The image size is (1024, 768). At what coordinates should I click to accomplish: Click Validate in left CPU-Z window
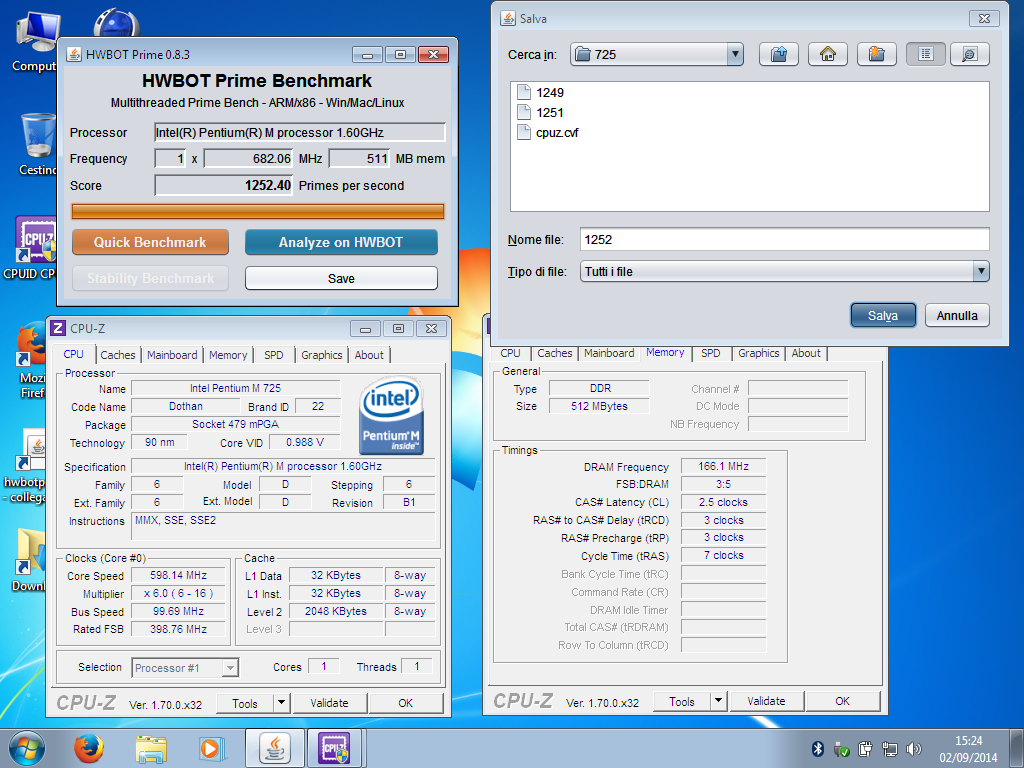click(x=329, y=703)
